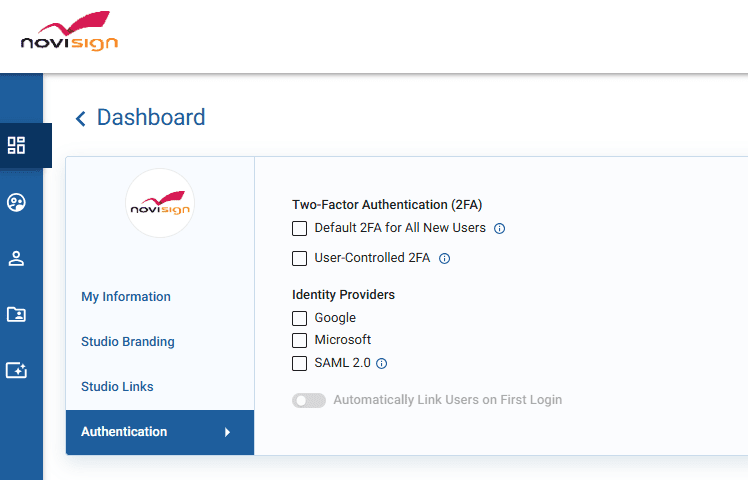Show info icon next to SAML 2.0
The image size is (748, 480).
(x=381, y=364)
